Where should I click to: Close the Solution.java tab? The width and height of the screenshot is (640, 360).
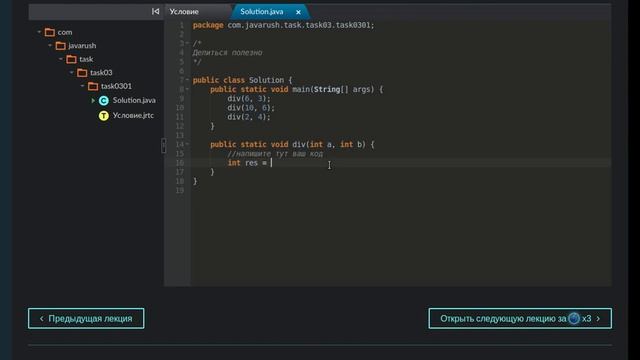tap(298, 12)
